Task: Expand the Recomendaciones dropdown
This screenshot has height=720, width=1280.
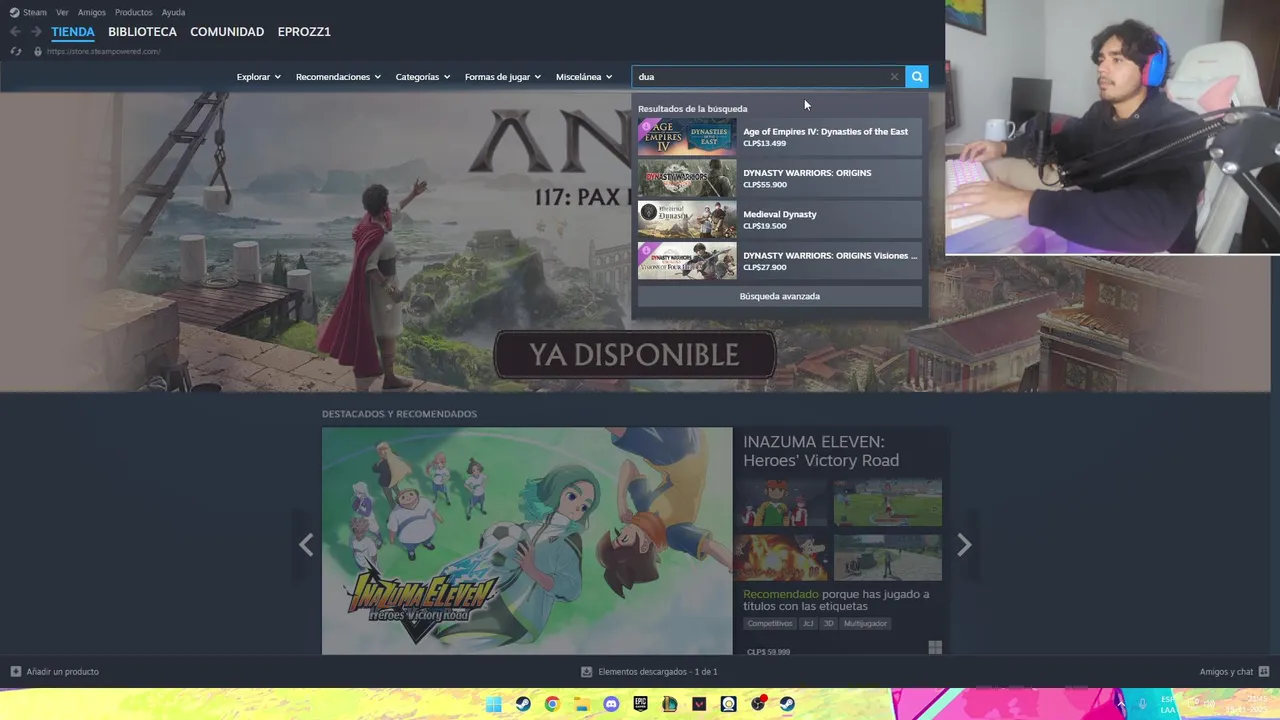Action: click(338, 77)
